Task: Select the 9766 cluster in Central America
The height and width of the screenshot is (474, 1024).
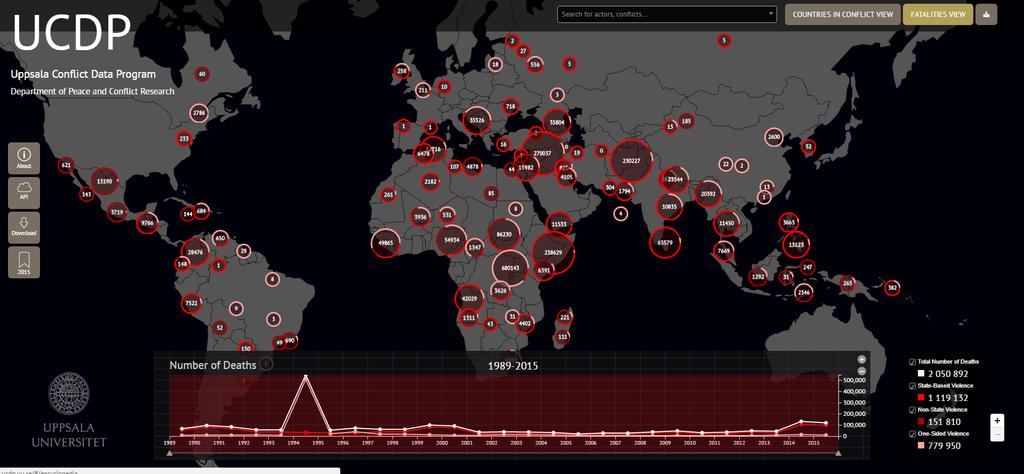Action: pos(147,223)
